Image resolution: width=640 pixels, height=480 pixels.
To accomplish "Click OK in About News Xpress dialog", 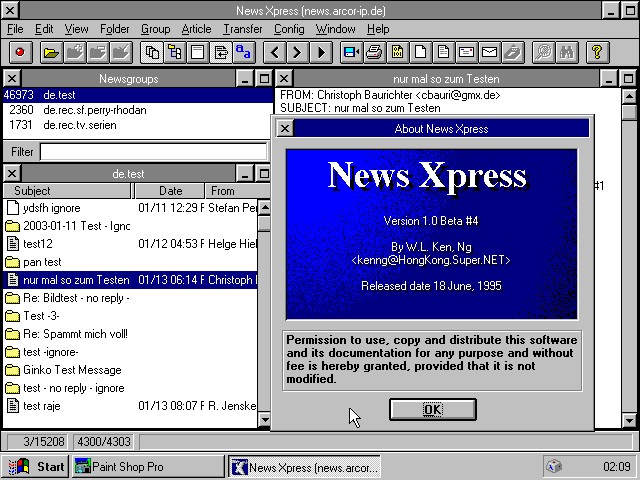I will tap(433, 409).
